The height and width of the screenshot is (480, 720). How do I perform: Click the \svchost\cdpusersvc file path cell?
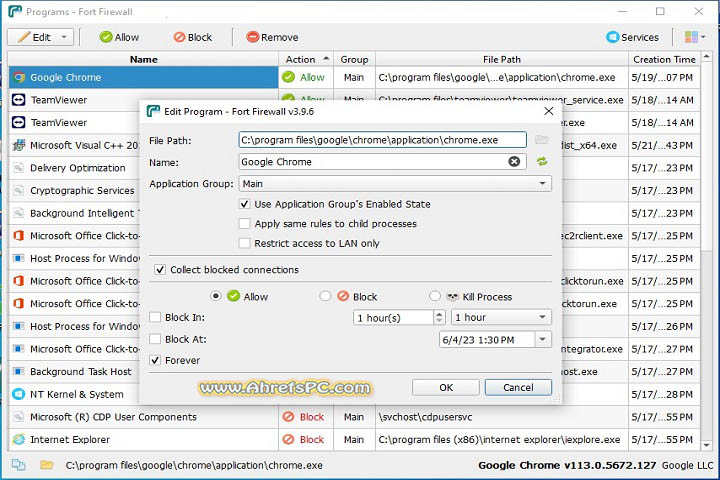501,417
